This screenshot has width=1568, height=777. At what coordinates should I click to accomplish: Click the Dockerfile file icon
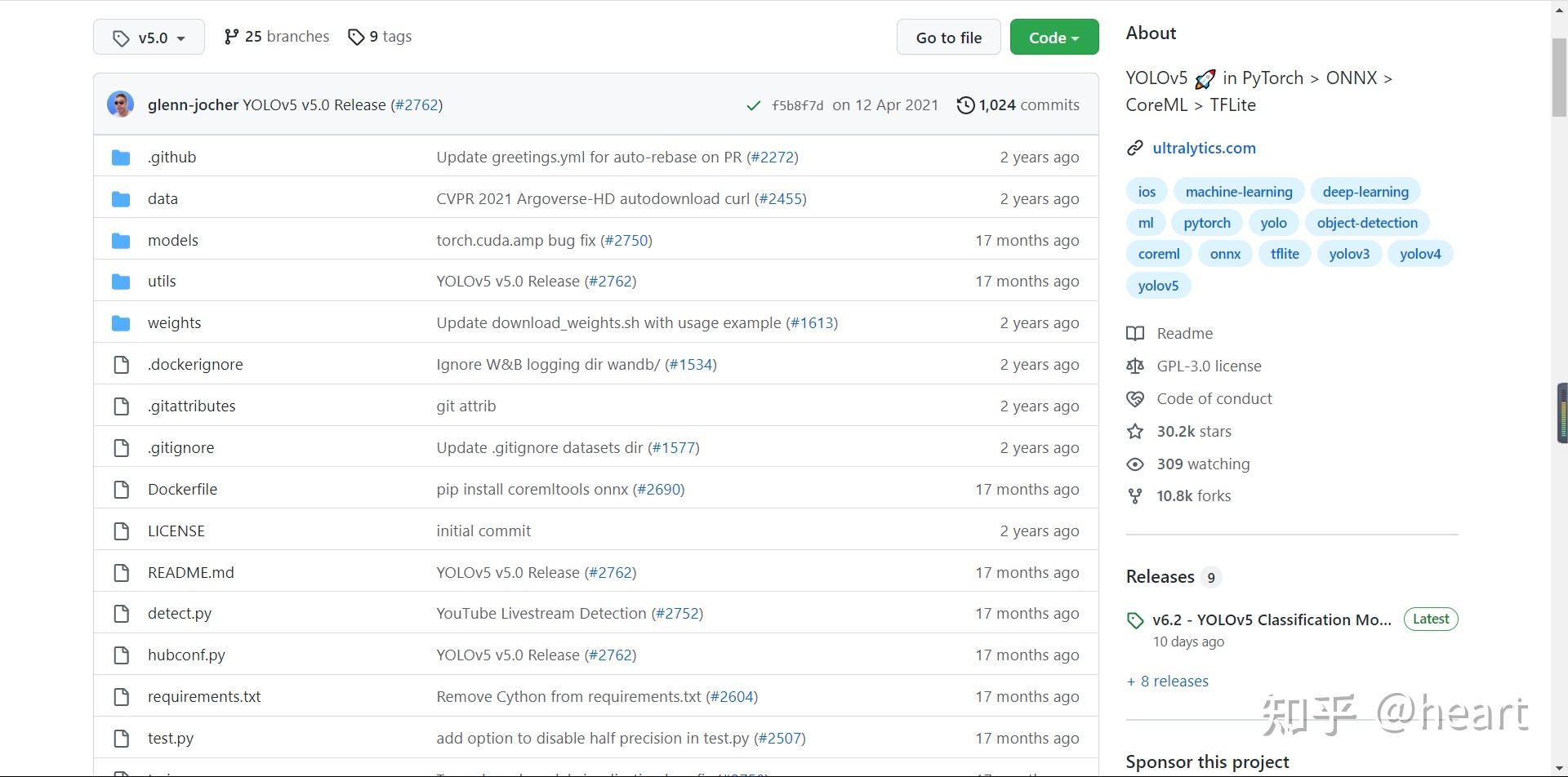click(121, 490)
